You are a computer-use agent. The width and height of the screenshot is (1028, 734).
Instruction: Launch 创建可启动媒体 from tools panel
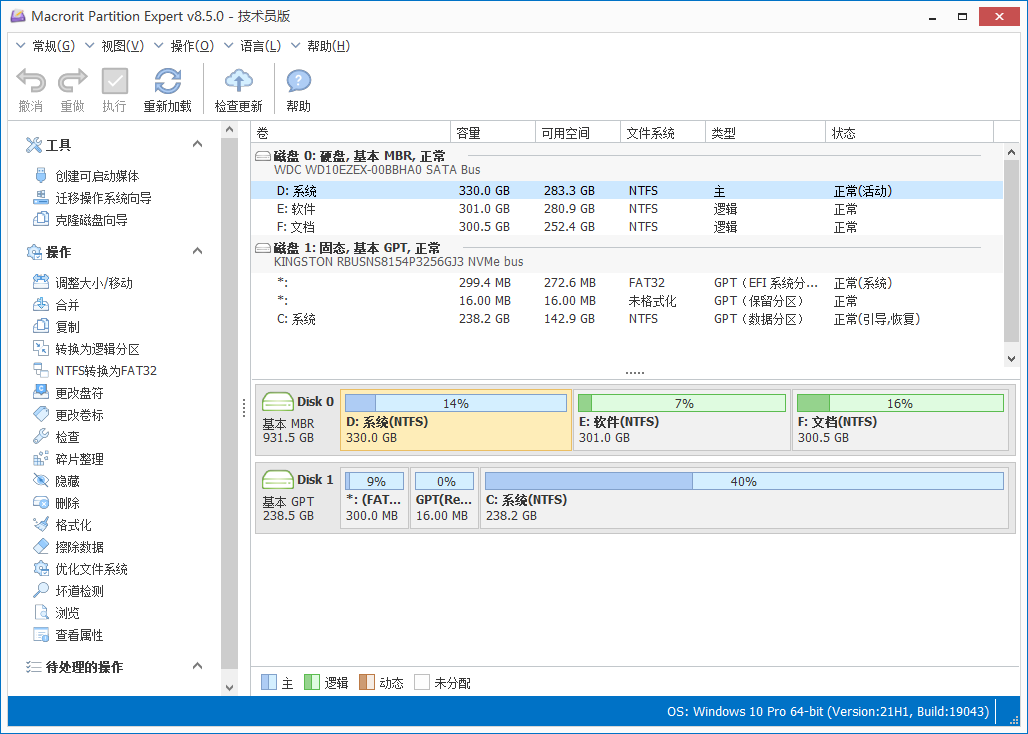coord(96,176)
